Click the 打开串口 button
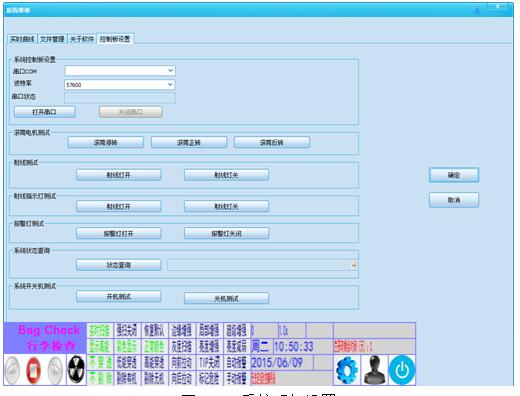 [x=45, y=112]
